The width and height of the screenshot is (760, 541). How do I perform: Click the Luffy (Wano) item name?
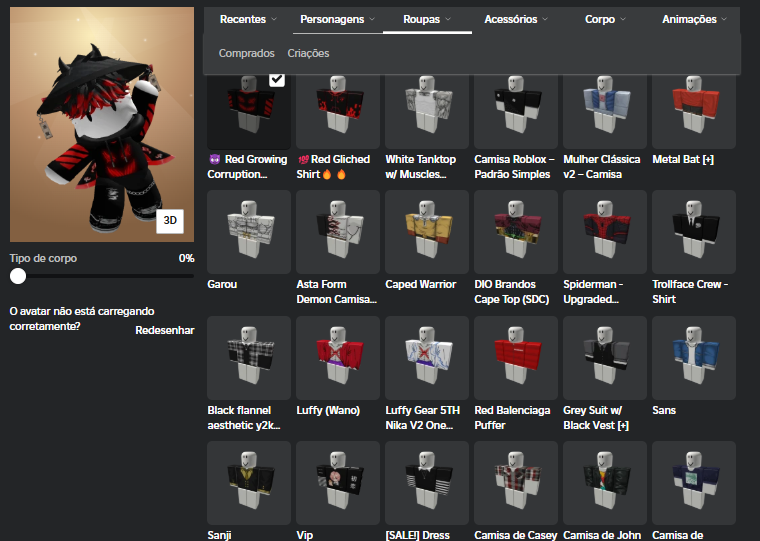[328, 411]
